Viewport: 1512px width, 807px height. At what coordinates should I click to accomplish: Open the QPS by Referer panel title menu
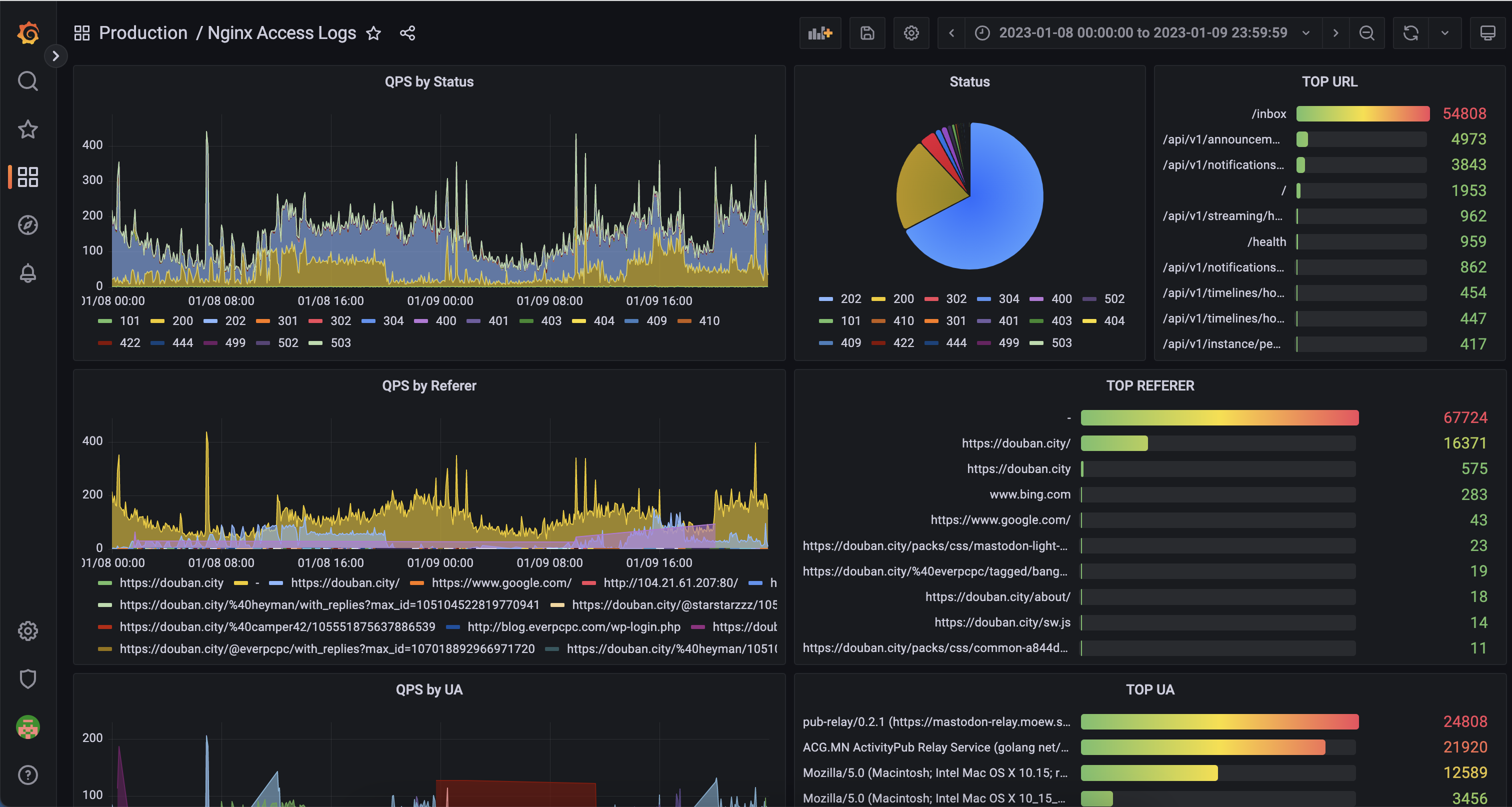(428, 385)
